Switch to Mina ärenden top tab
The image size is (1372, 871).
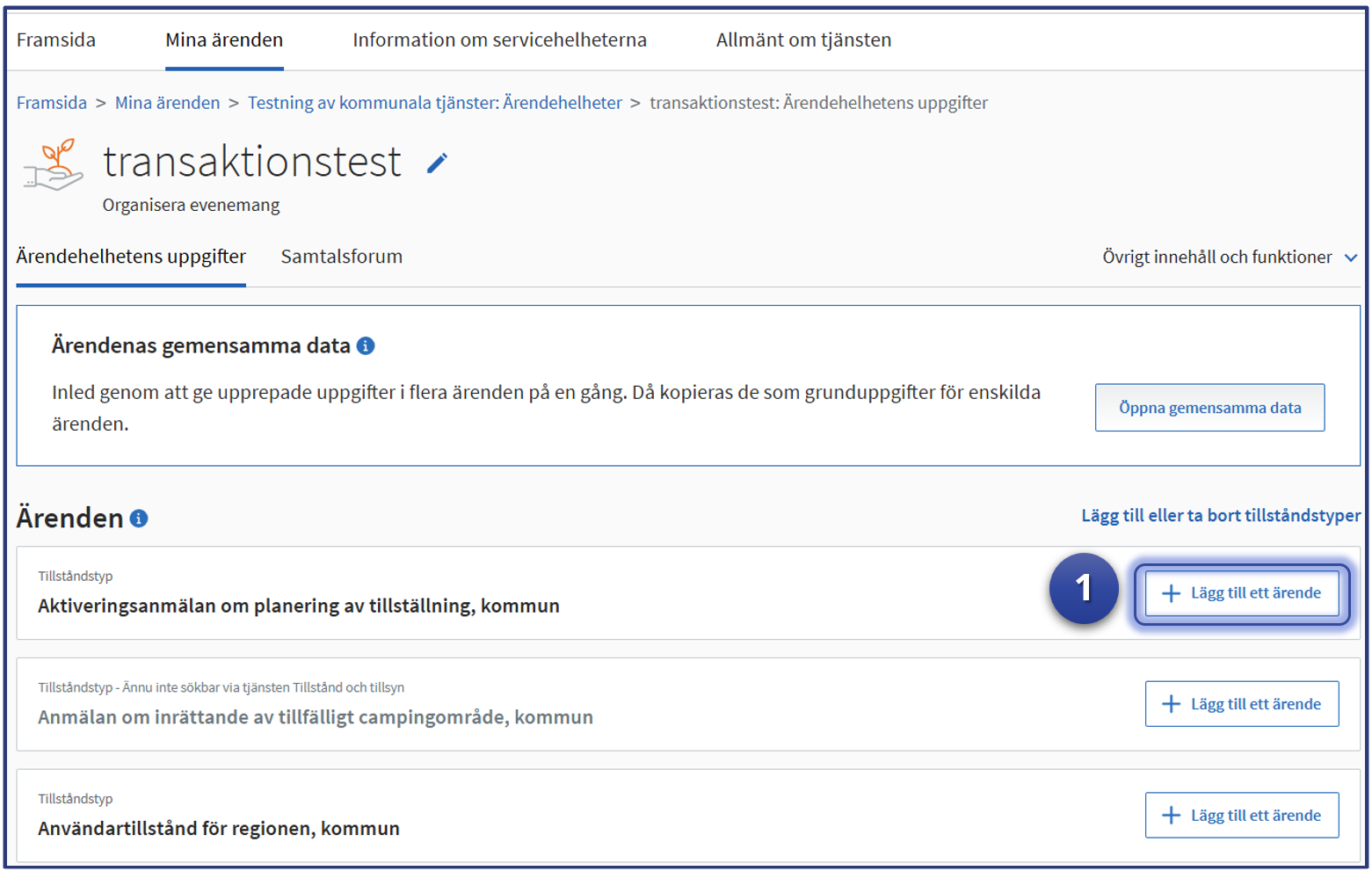point(224,40)
